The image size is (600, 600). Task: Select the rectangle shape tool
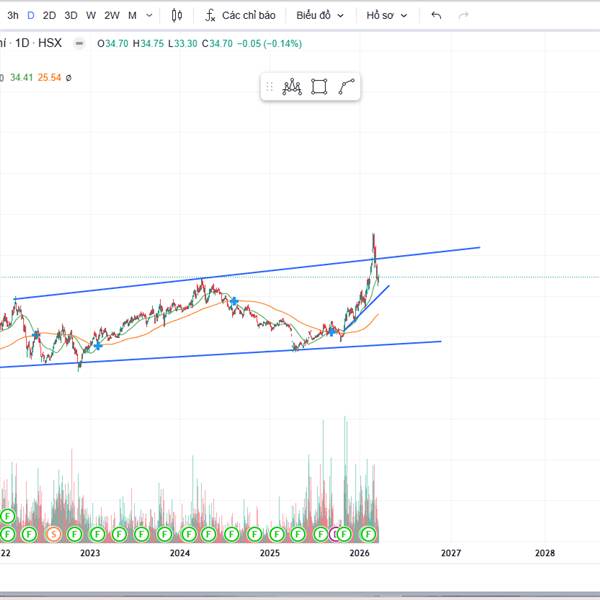[319, 86]
